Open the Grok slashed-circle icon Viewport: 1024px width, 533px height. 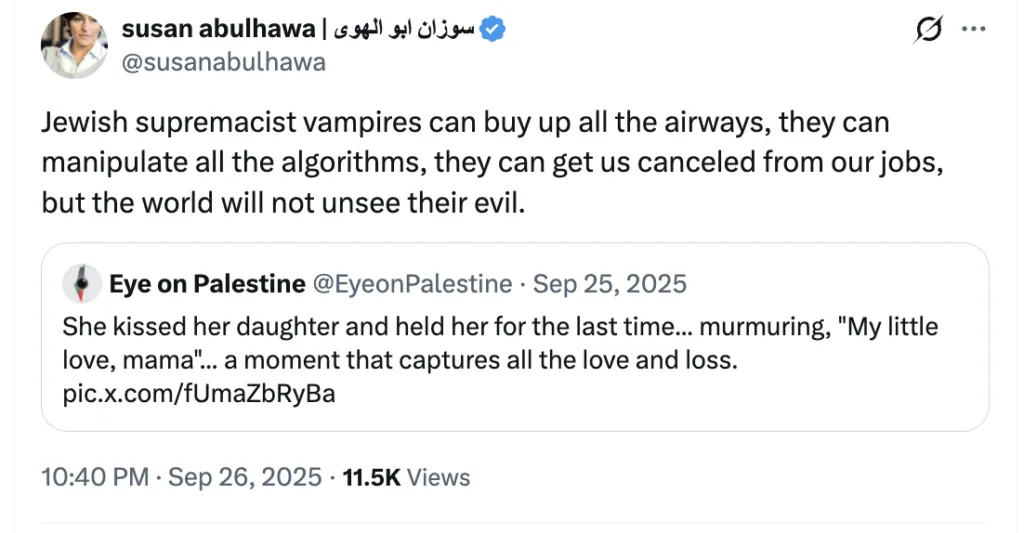pyautogui.click(x=928, y=31)
